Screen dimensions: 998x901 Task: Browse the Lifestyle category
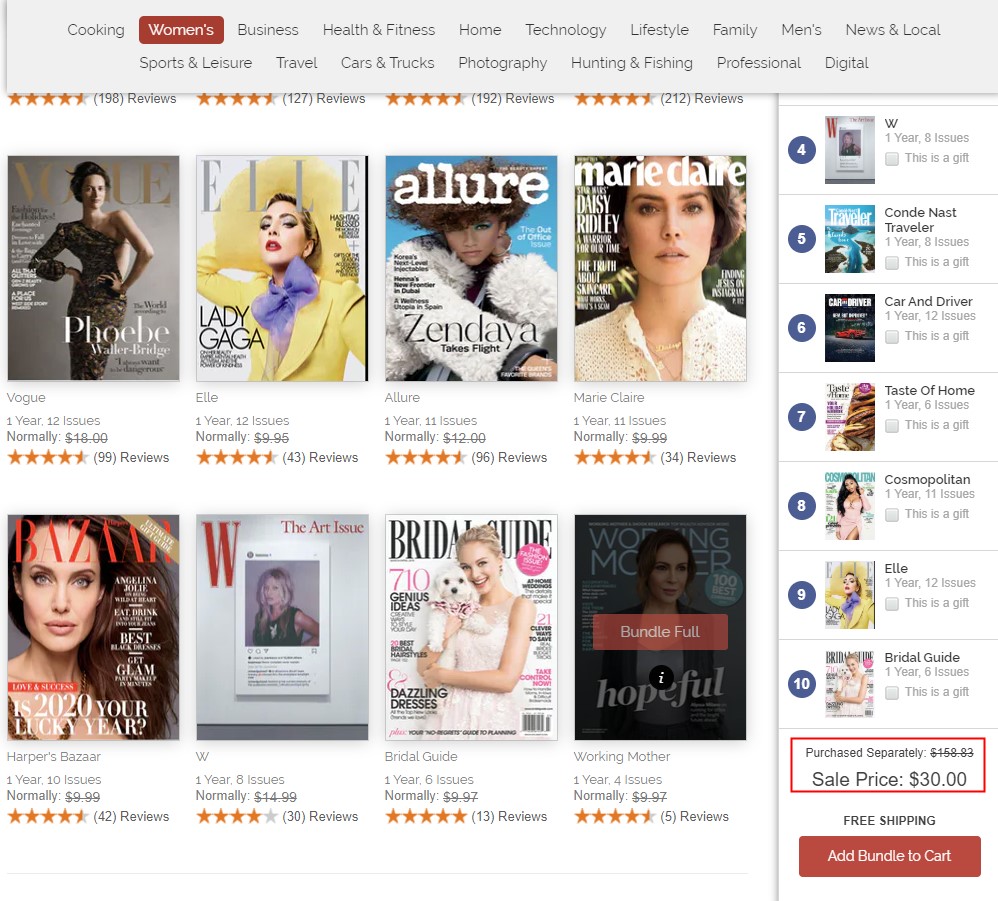pyautogui.click(x=659, y=30)
